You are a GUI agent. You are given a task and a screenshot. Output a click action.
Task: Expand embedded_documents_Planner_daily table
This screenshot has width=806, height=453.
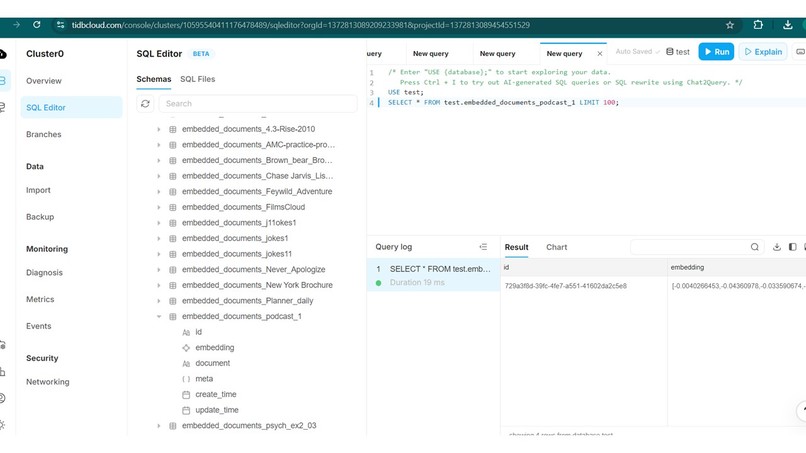point(159,301)
